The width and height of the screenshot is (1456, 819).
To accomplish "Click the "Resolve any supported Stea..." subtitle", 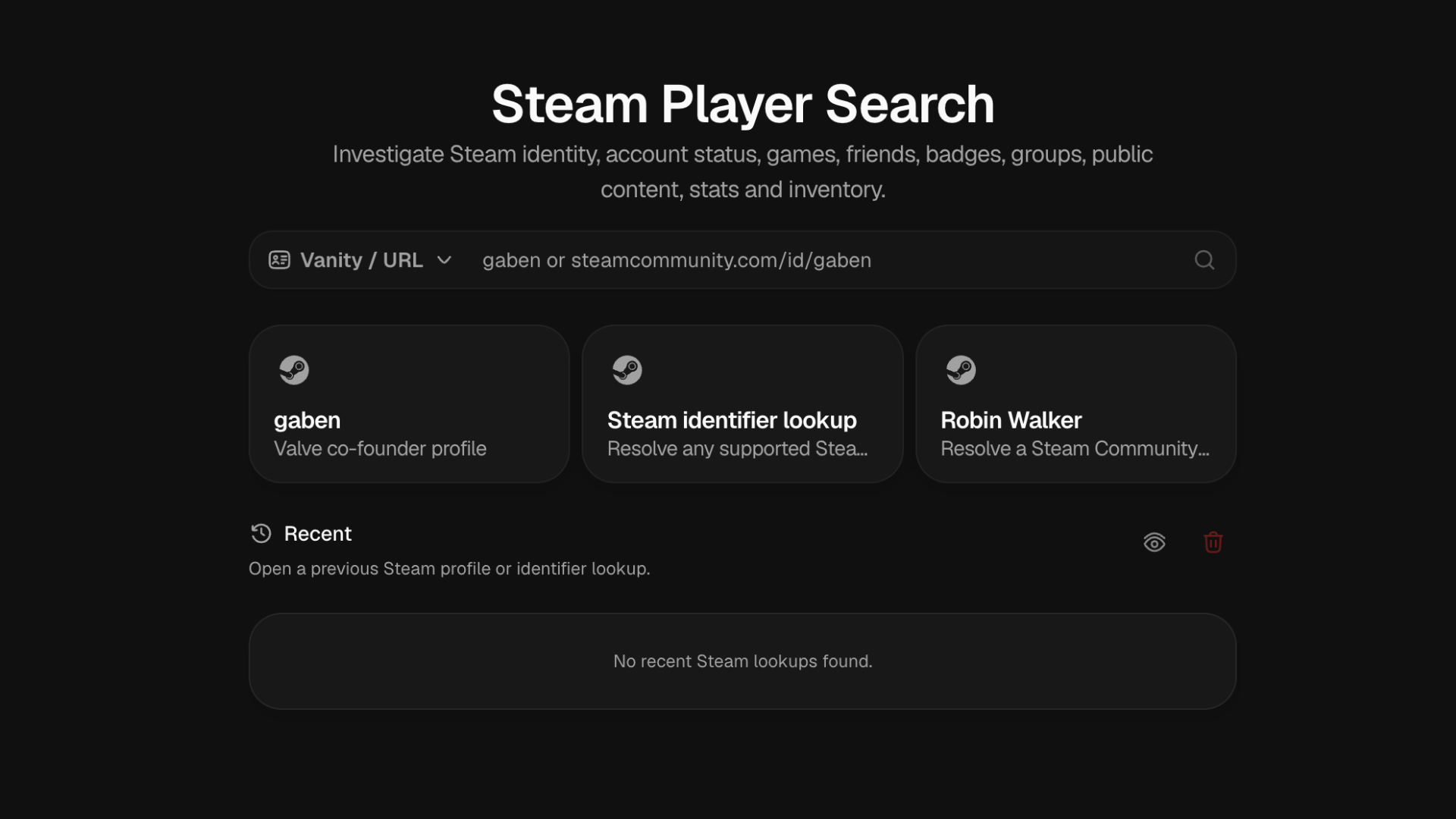I will click(737, 448).
